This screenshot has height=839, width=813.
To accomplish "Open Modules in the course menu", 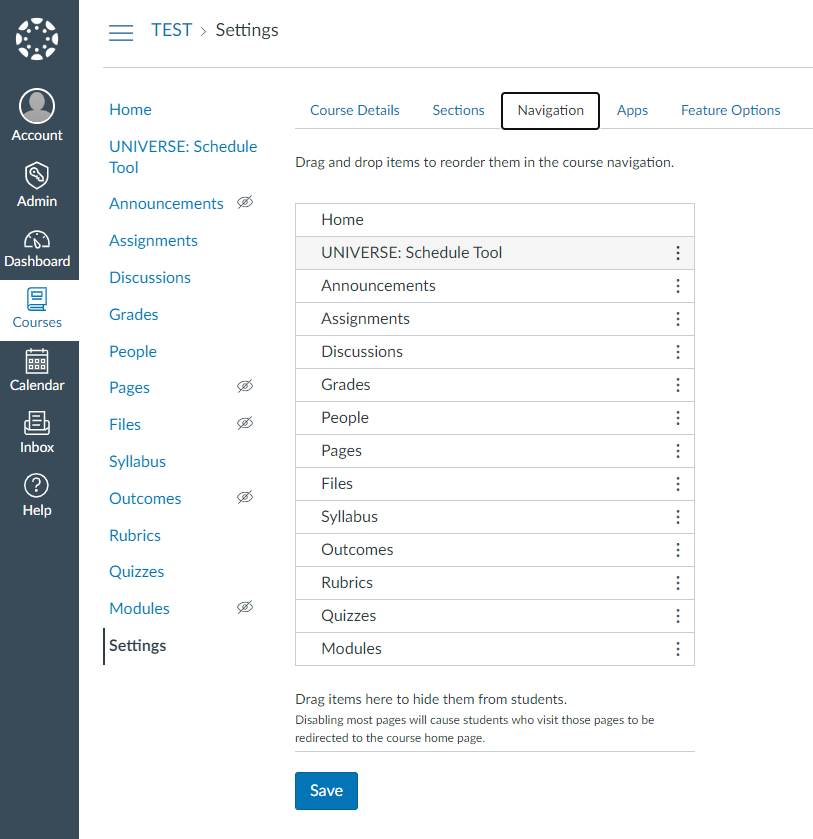I will [x=140, y=609].
